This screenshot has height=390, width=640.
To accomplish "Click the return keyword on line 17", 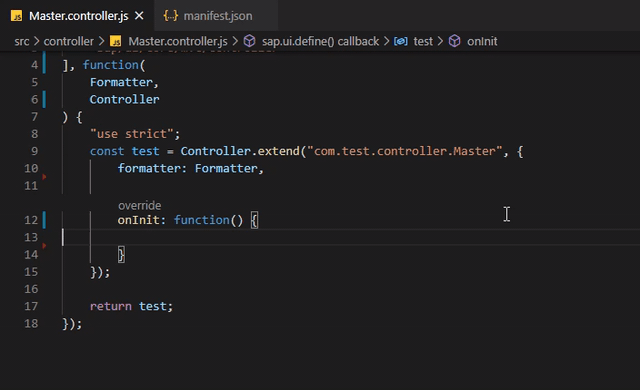I will (x=111, y=306).
